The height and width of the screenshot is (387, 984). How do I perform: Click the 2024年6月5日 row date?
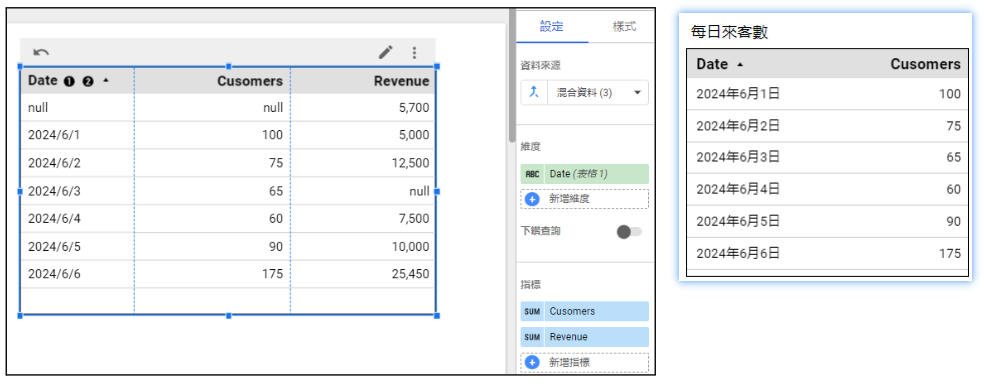[x=738, y=221]
